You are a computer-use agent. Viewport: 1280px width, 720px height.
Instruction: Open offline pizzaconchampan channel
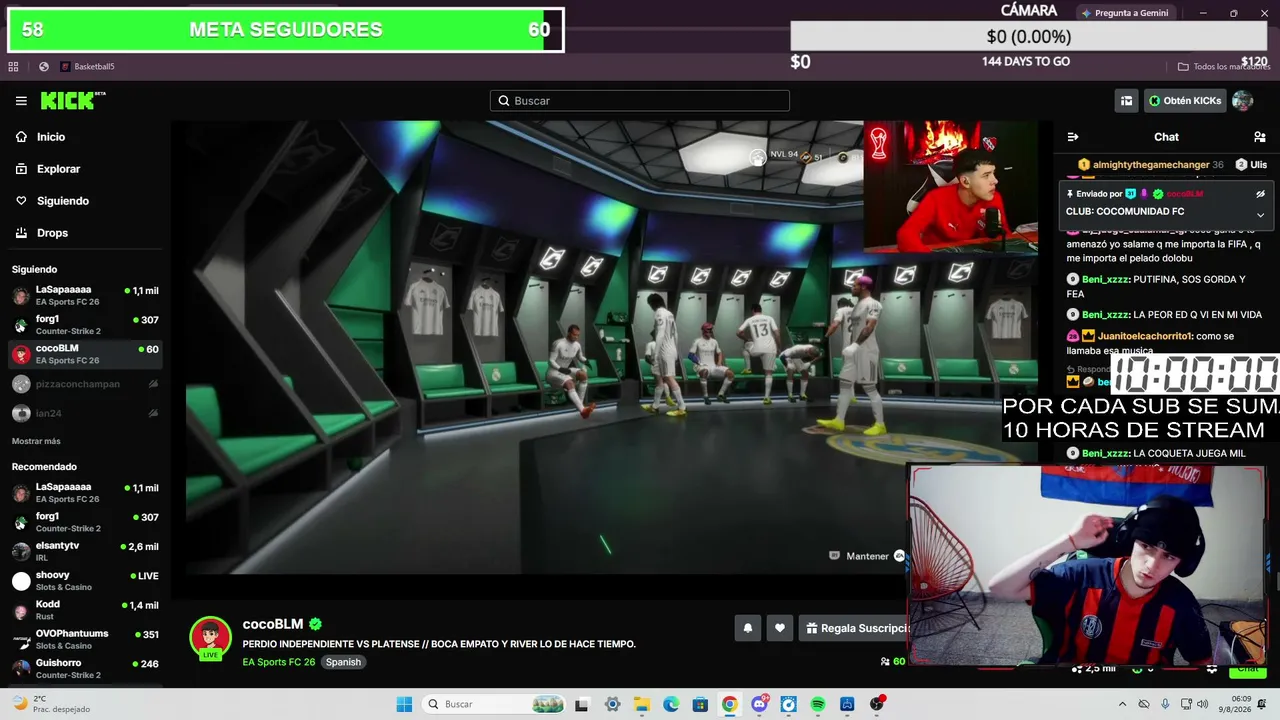[x=85, y=384]
